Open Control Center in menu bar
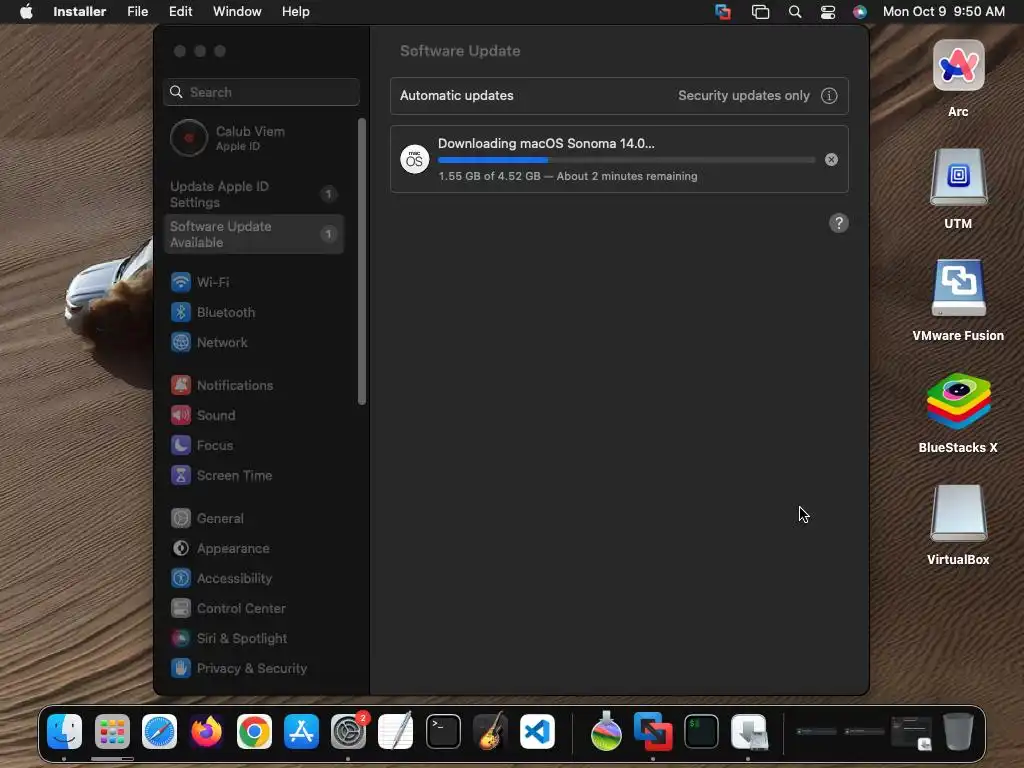The height and width of the screenshot is (768, 1024). tap(827, 12)
